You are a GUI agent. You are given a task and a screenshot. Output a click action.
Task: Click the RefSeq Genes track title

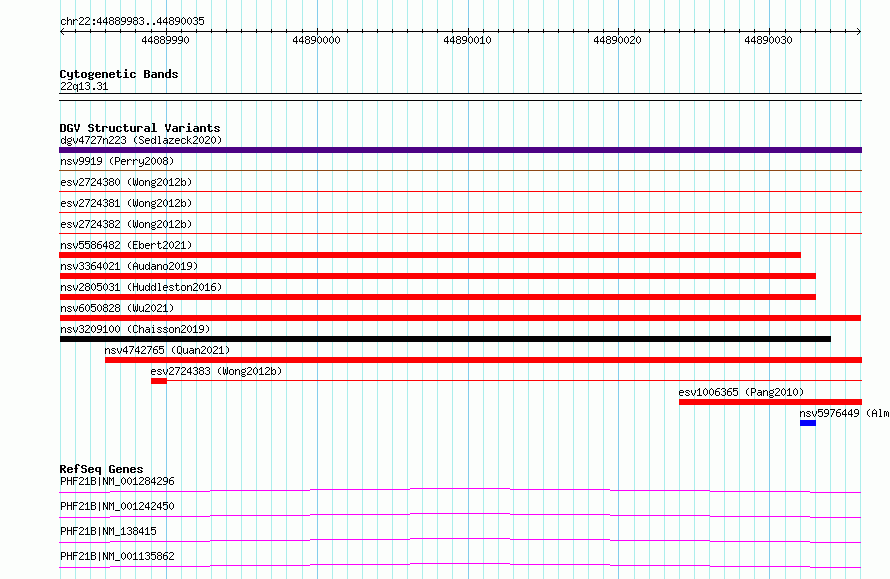pos(102,469)
